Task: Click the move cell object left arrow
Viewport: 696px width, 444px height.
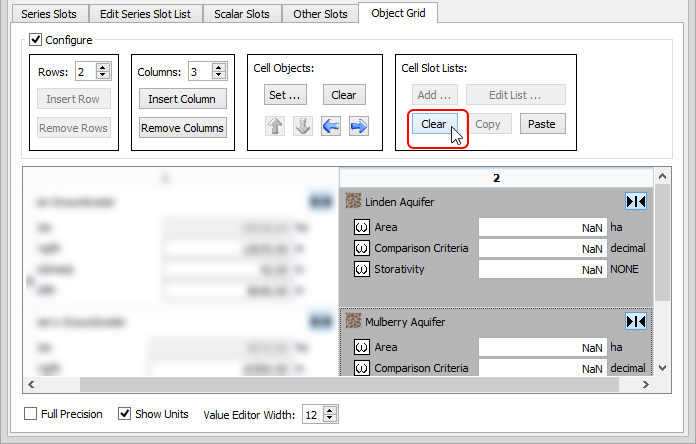Action: point(331,127)
